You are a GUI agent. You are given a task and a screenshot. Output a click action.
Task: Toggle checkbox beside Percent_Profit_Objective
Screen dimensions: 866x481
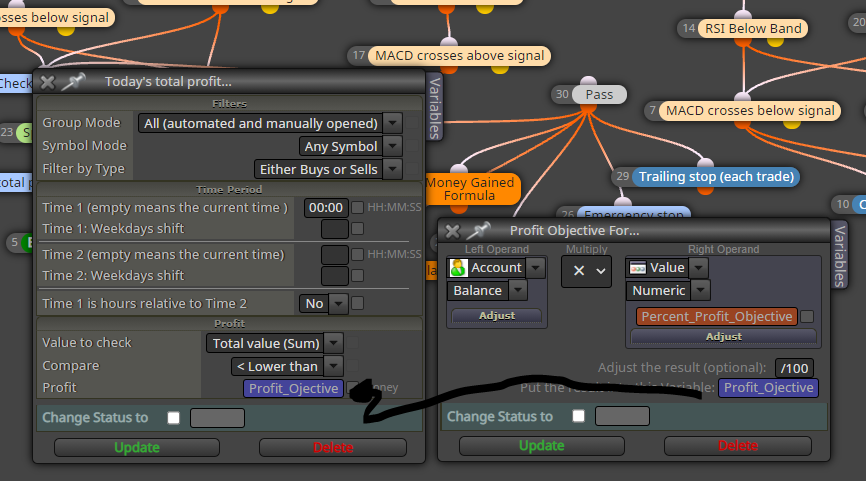click(807, 316)
